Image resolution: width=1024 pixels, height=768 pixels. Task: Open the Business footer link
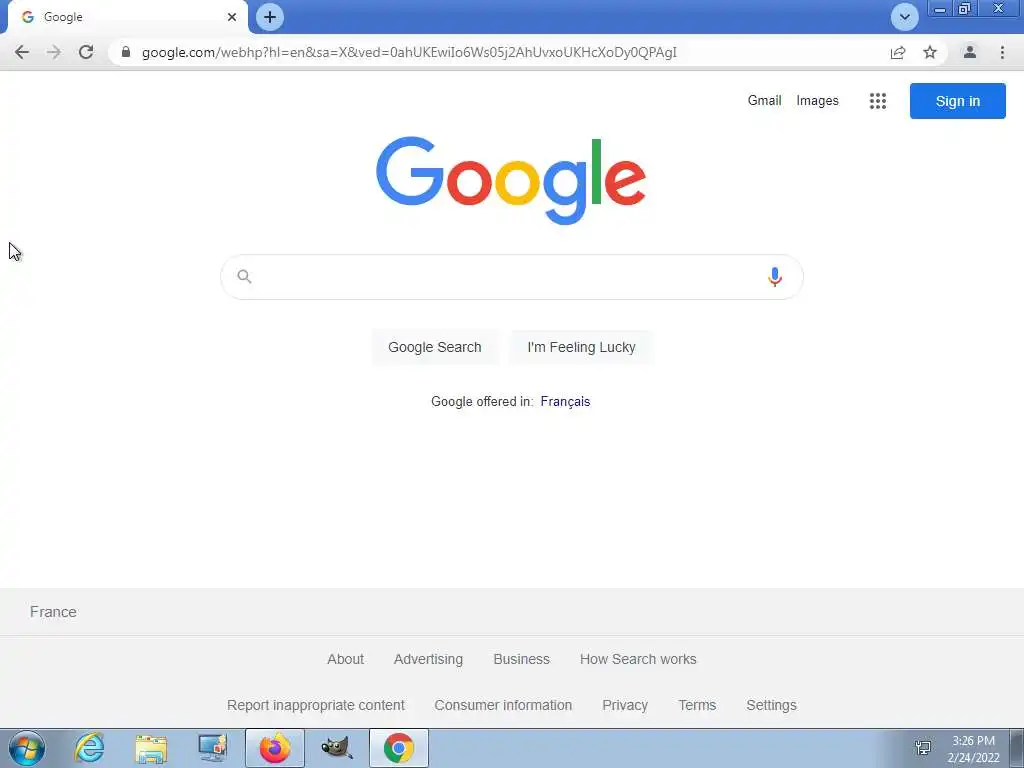pyautogui.click(x=521, y=659)
